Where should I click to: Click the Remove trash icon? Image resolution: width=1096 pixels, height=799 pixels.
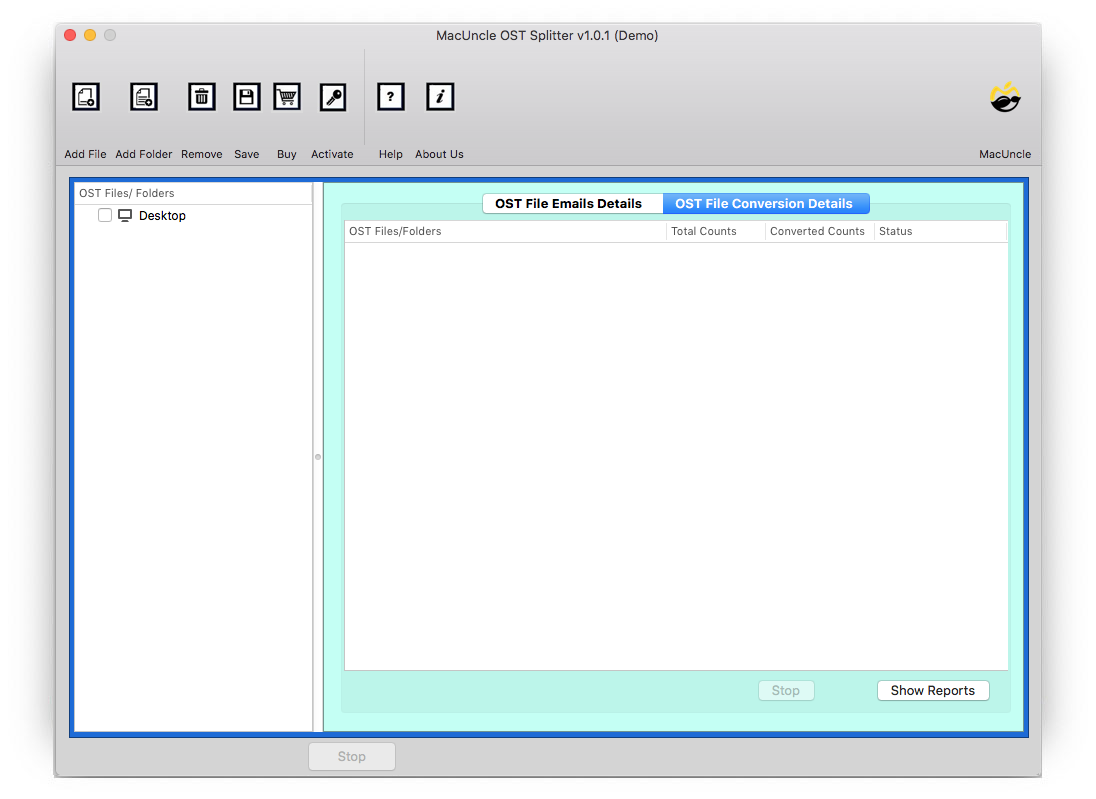[x=202, y=97]
